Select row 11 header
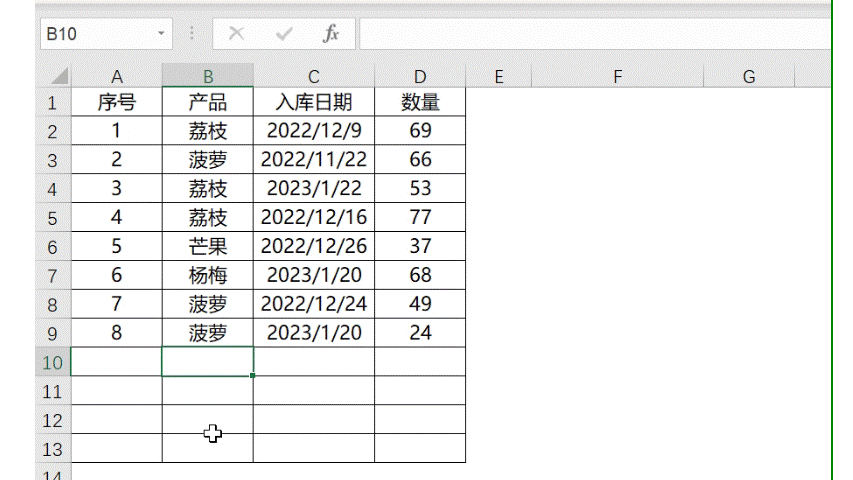The image size is (853, 480). 52,391
